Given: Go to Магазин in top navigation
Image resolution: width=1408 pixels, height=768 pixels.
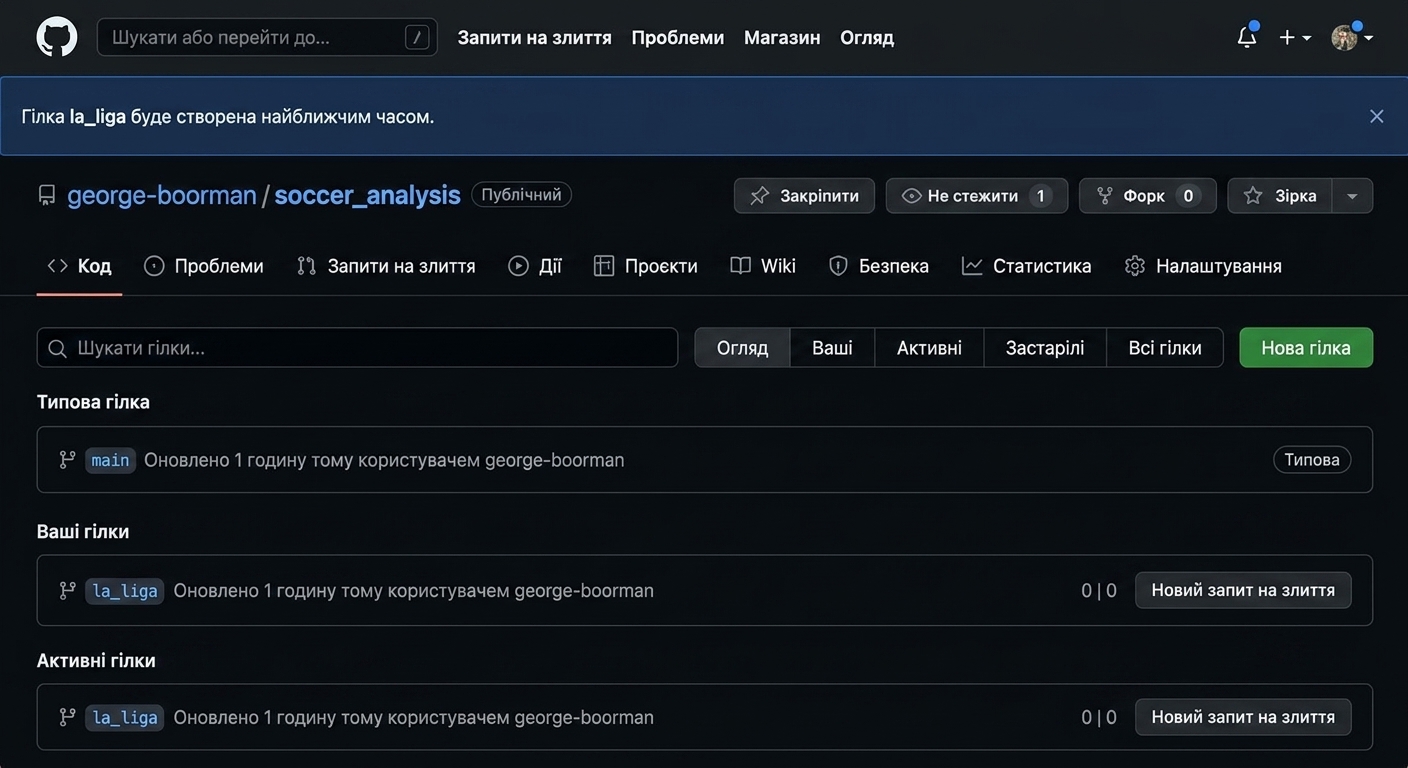Looking at the screenshot, I should click(x=782, y=37).
